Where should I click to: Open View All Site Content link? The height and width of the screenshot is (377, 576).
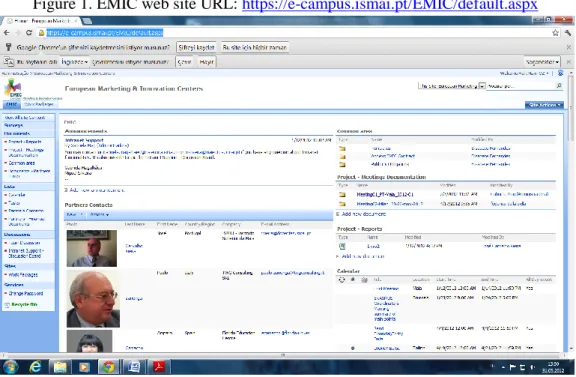coord(25,118)
